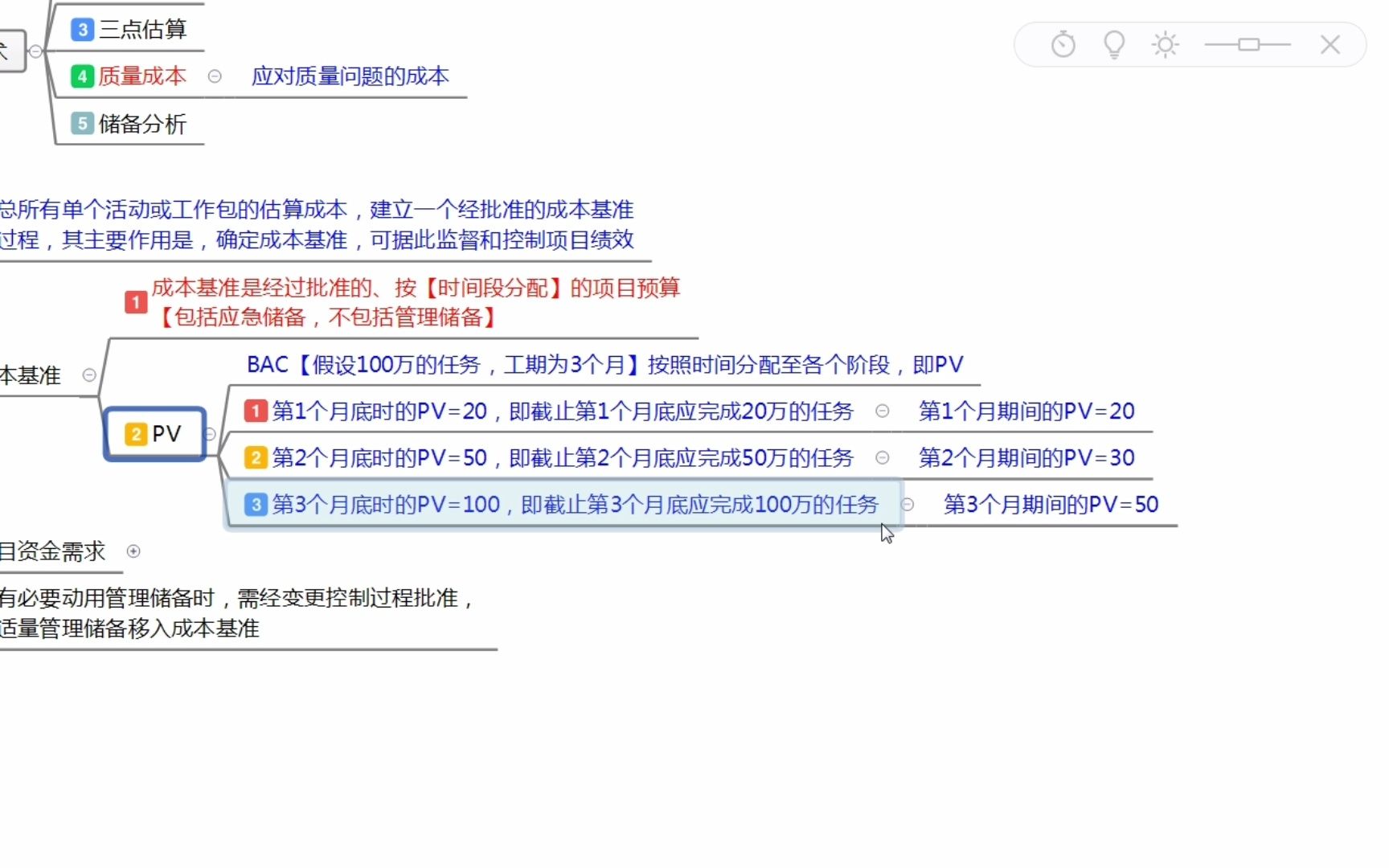The height and width of the screenshot is (868, 1389).
Task: Expand the 目资金需求 branch
Action: pyautogui.click(x=133, y=551)
